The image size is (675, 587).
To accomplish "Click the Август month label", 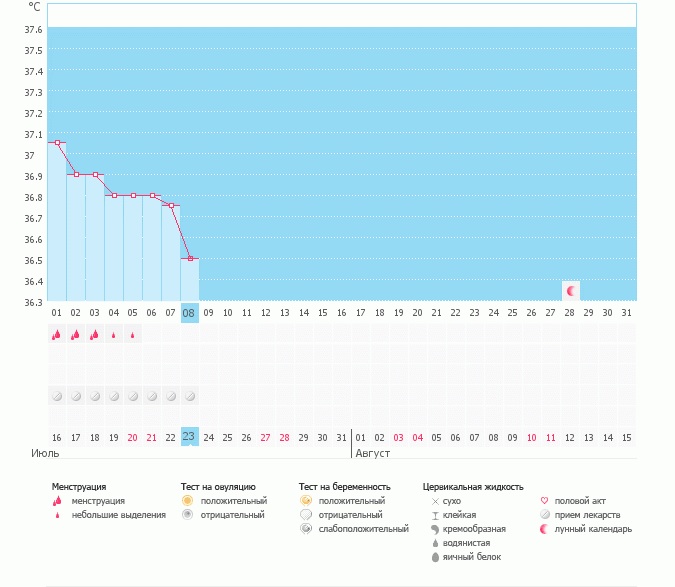I will coord(373,453).
